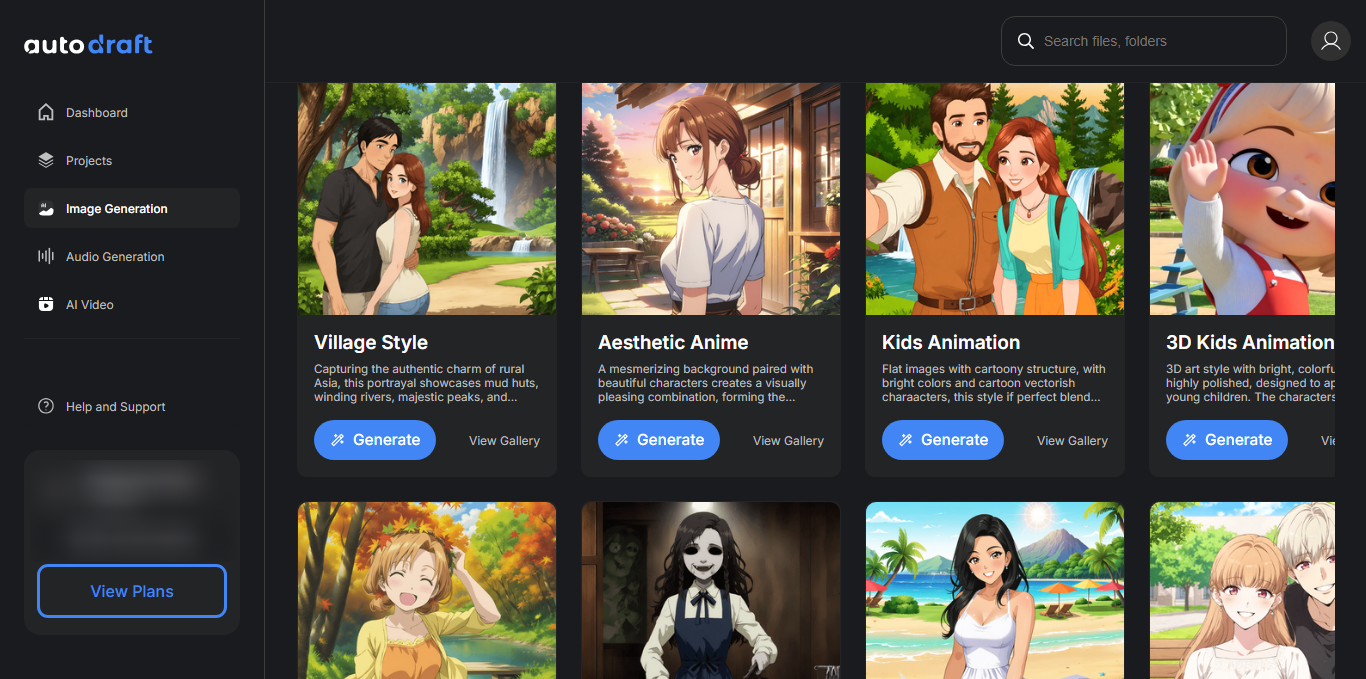Screen dimensions: 1366x679
Task: View Gallery for Kids Animation
Action: pos(1072,440)
